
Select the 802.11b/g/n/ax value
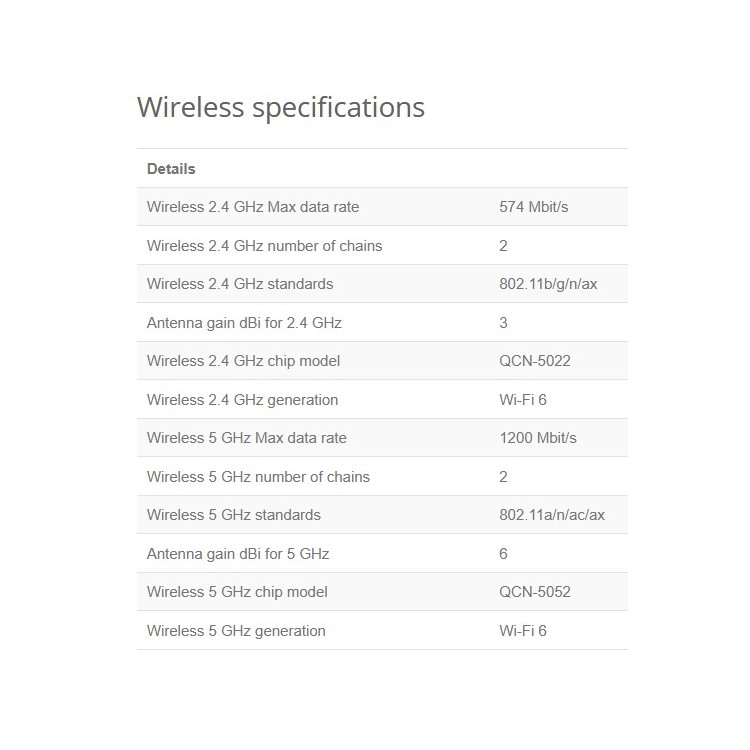coord(548,284)
